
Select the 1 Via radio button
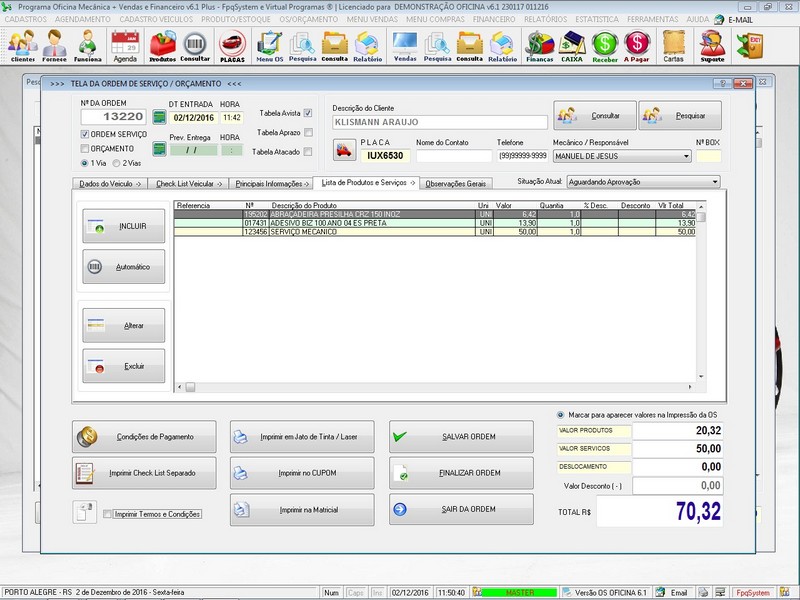(x=85, y=163)
